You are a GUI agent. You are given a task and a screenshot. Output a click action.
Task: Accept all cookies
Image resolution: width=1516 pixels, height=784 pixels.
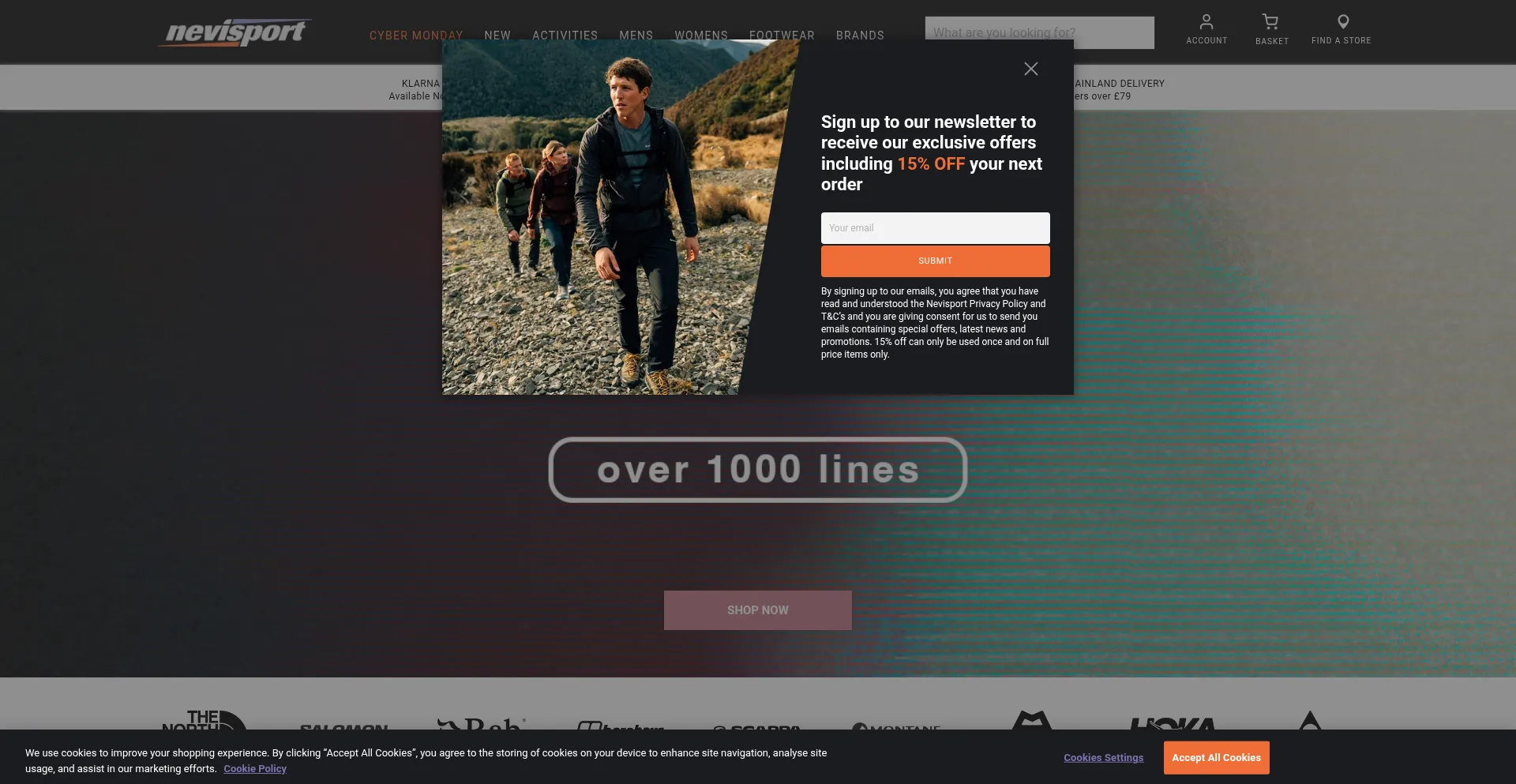click(1216, 758)
